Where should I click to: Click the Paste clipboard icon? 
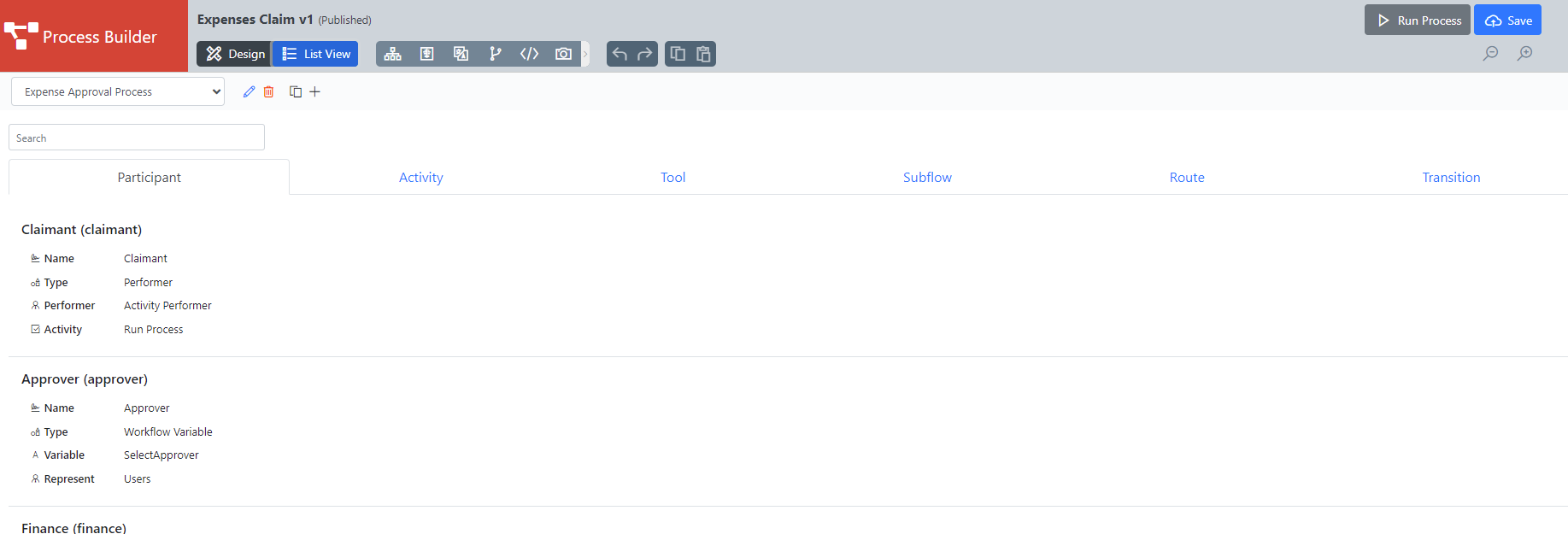703,54
